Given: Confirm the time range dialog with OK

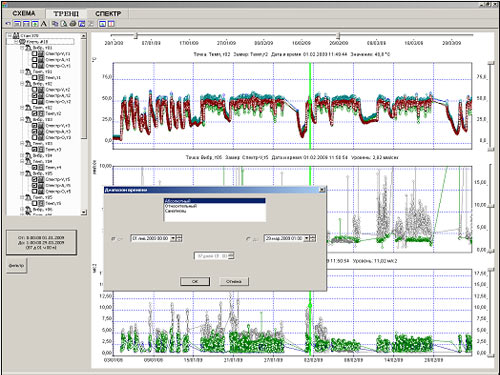Looking at the screenshot, I should 195,281.
